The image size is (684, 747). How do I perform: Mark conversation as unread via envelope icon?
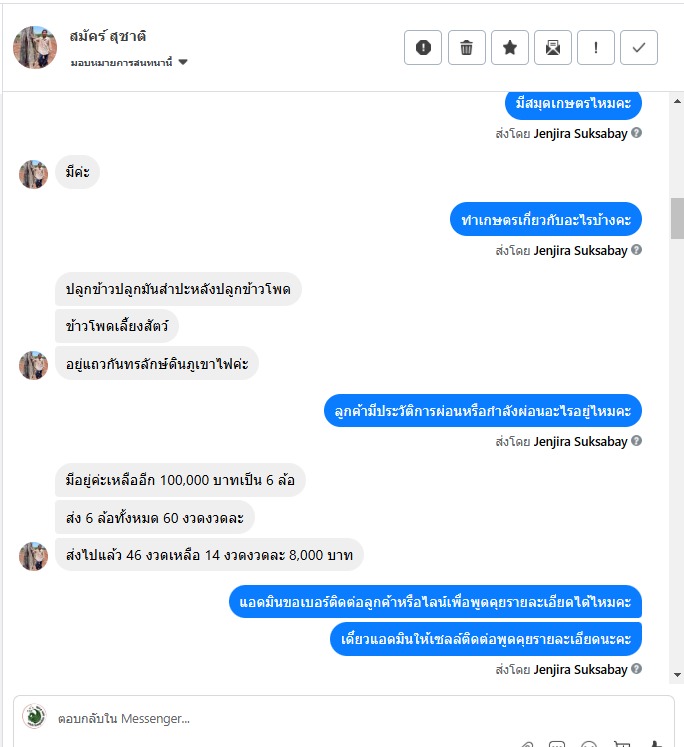tap(553, 47)
